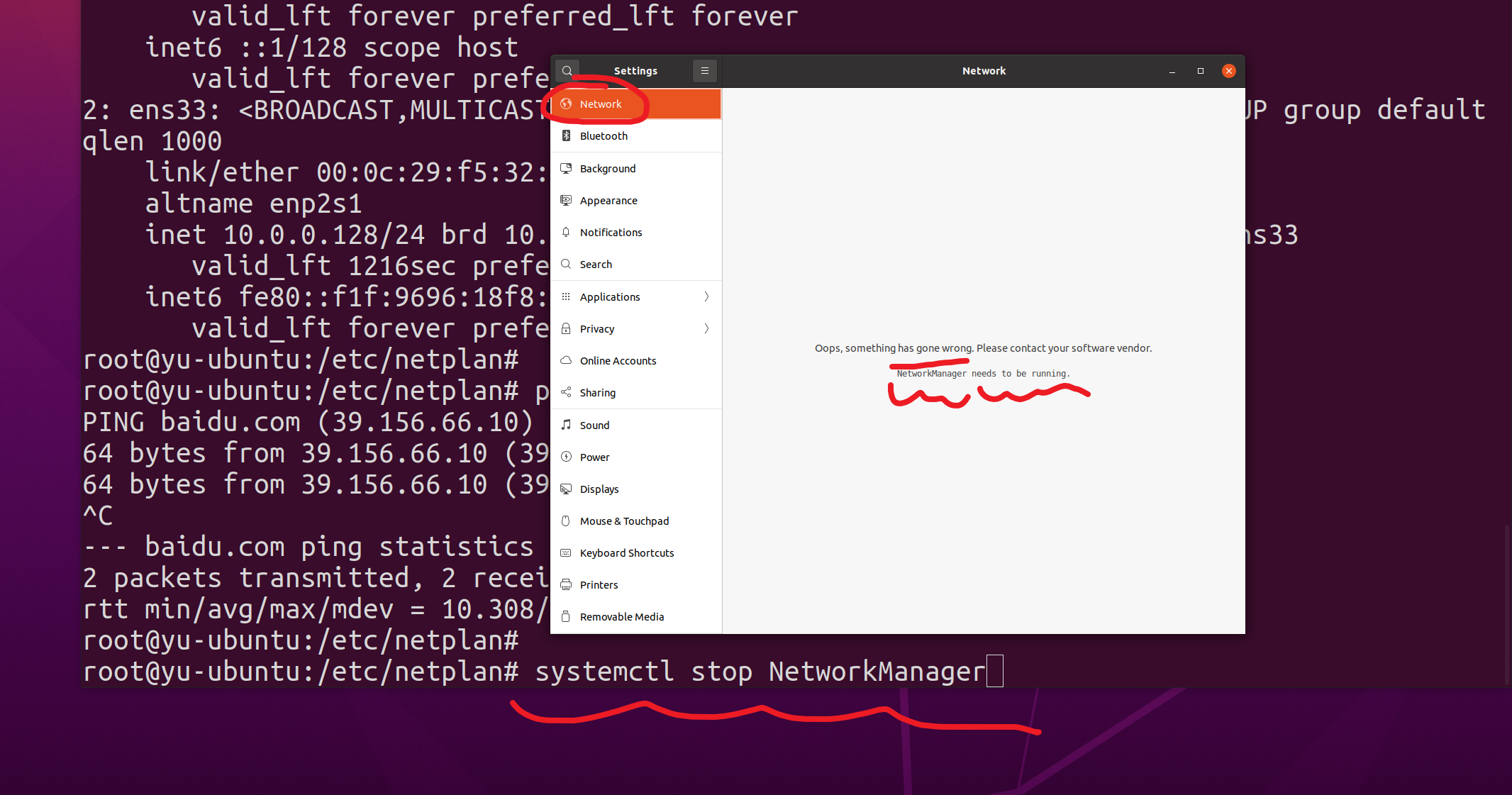This screenshot has width=1512, height=795.
Task: Open the Background settings panel
Action: (x=636, y=169)
